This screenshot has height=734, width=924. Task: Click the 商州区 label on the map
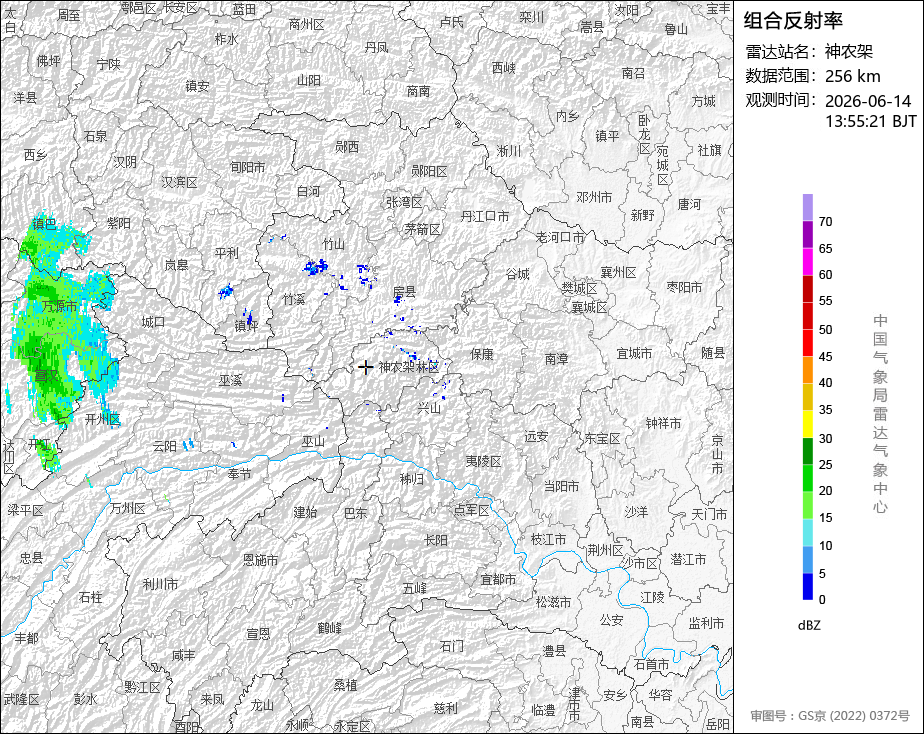coord(307,25)
